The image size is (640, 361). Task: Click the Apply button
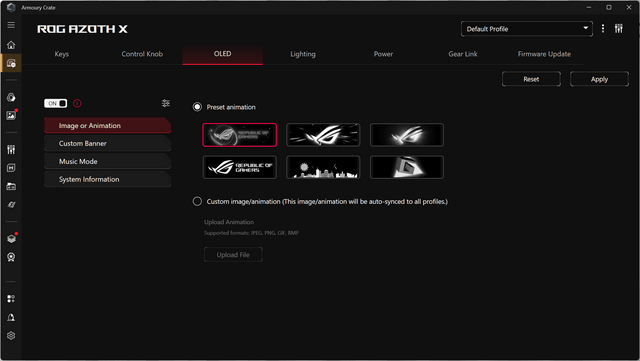pos(599,79)
